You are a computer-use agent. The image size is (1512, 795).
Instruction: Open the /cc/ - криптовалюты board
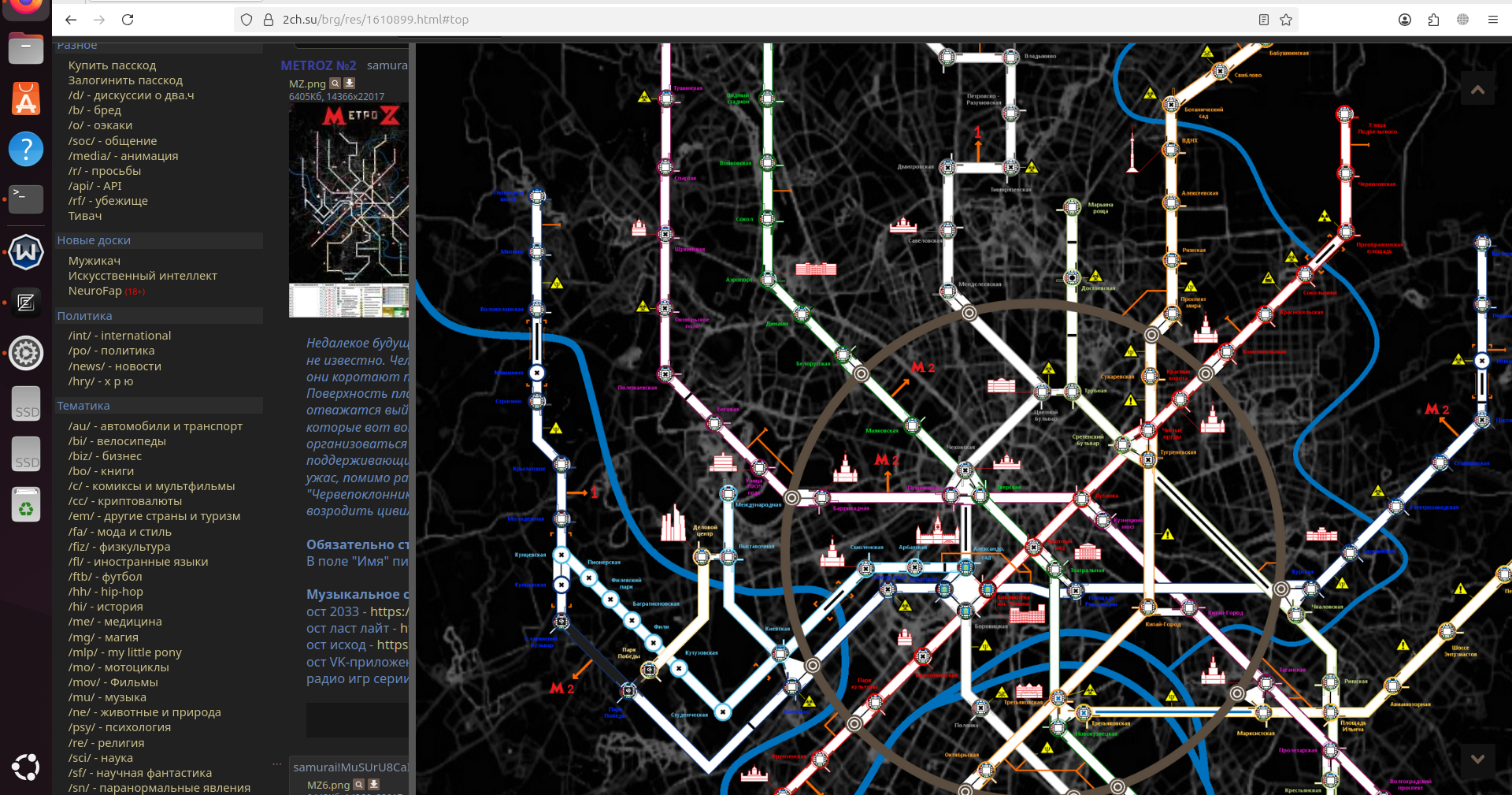pos(125,501)
